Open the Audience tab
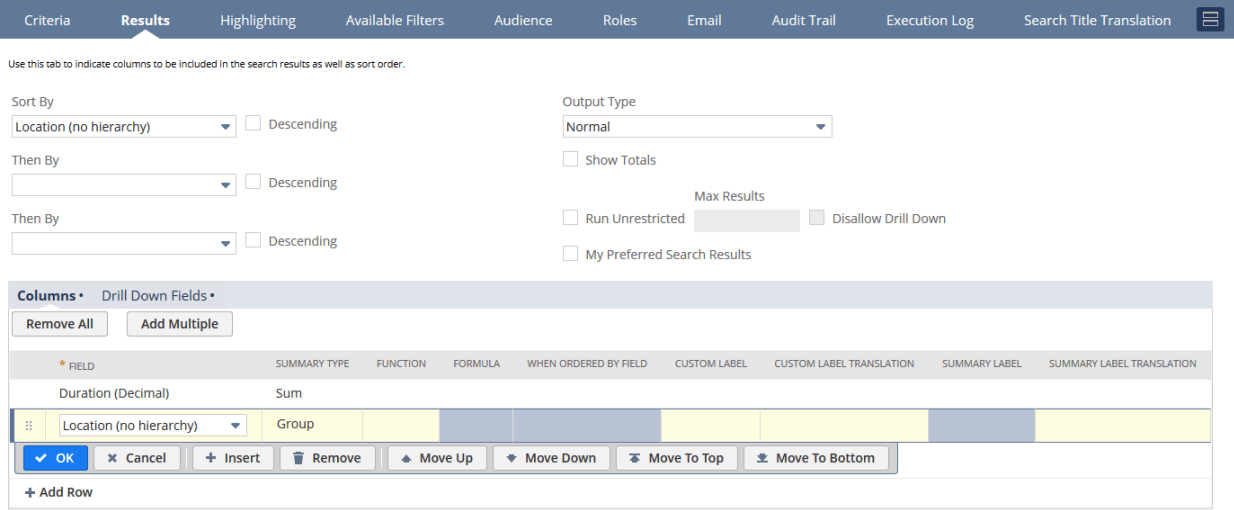The image size is (1234, 510). (523, 20)
